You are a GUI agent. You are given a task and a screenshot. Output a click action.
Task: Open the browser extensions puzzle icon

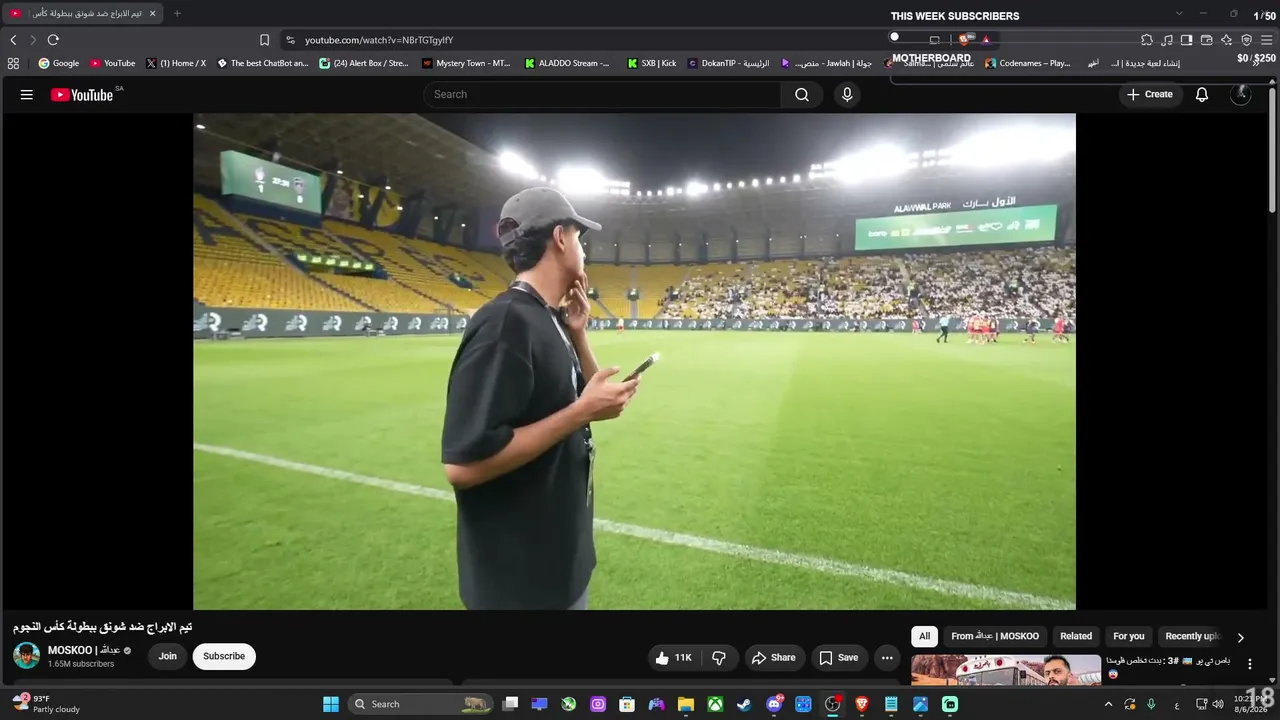pos(1147,40)
